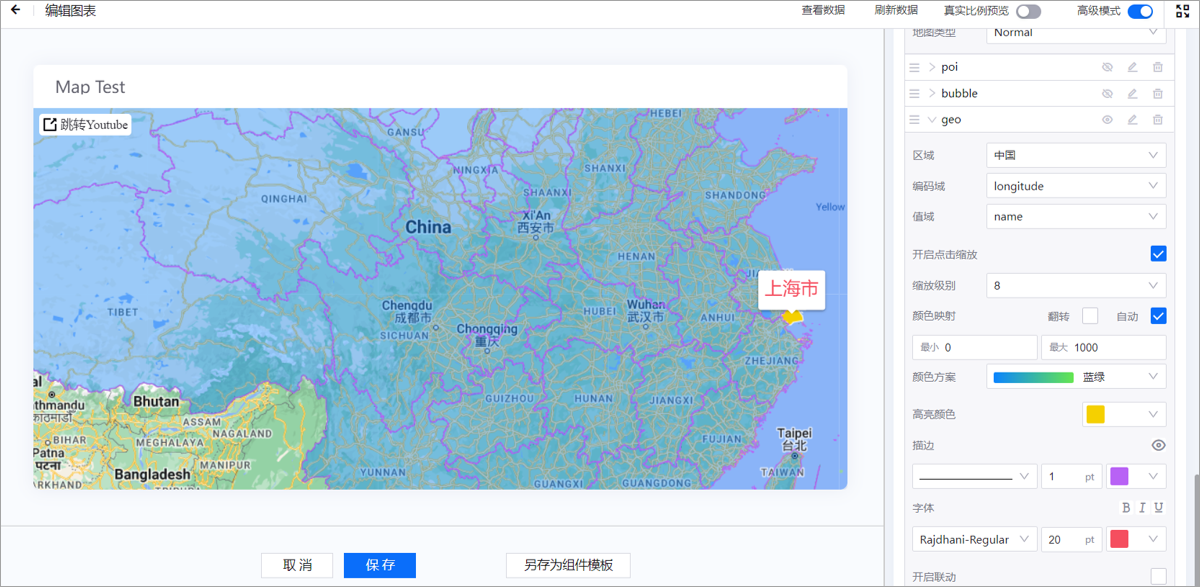
Task: Click 查看数据 in the top bar
Action: (x=823, y=11)
